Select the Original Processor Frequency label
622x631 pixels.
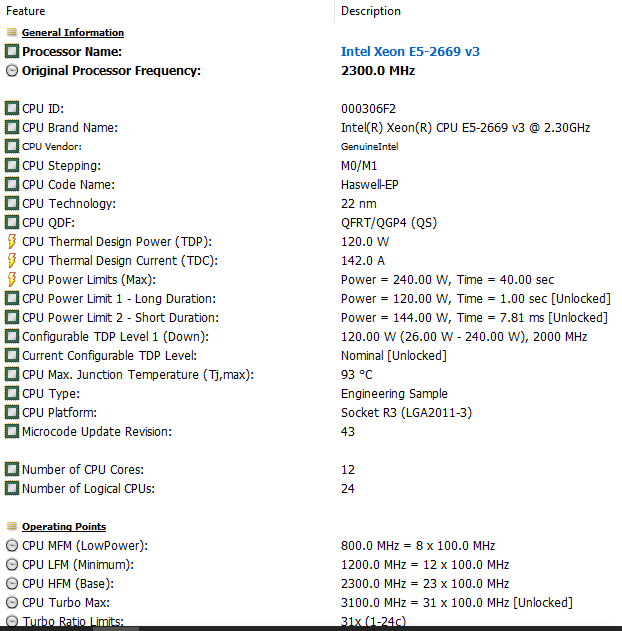(x=111, y=71)
